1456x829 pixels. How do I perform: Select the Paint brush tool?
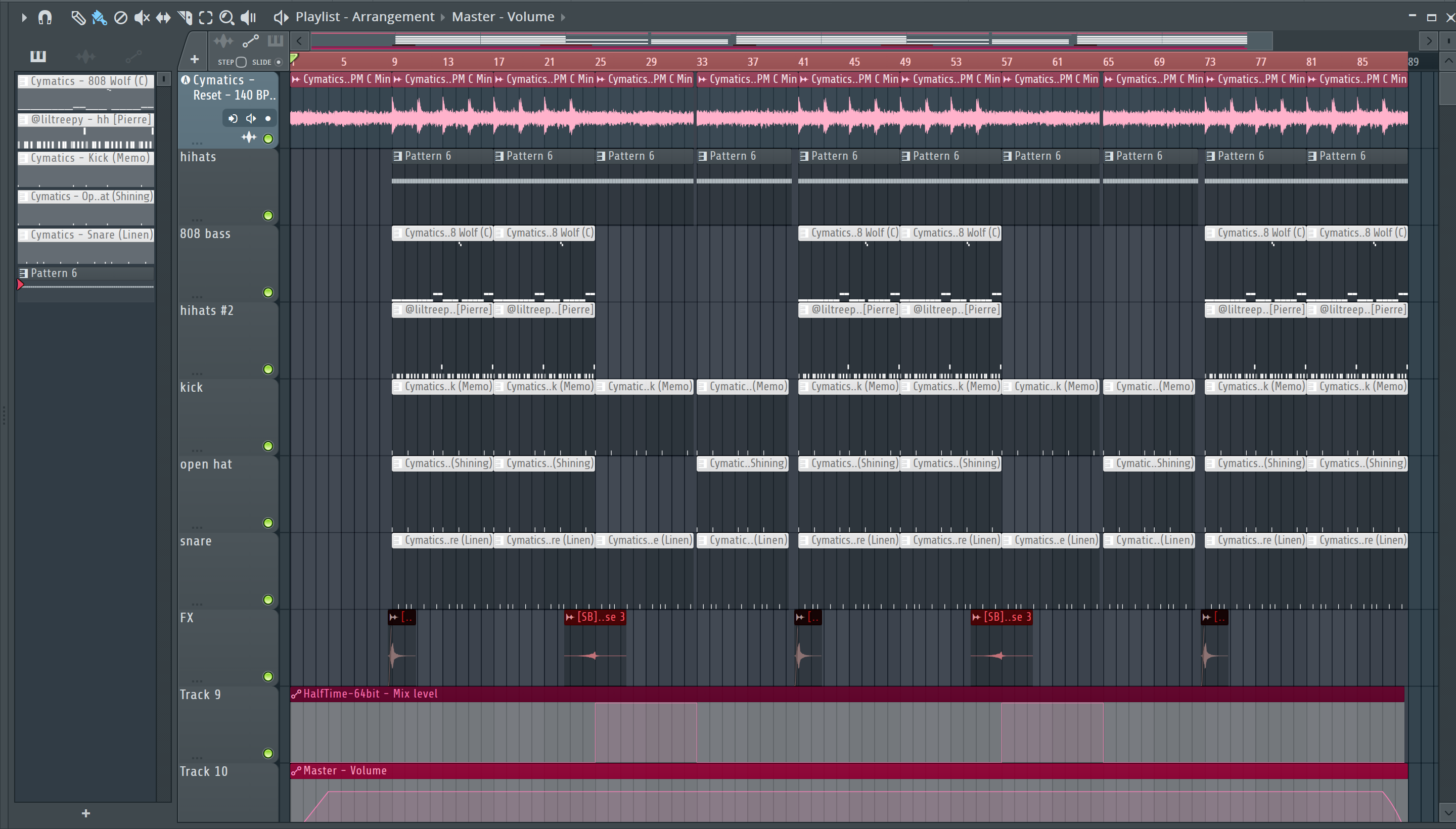coord(99,17)
